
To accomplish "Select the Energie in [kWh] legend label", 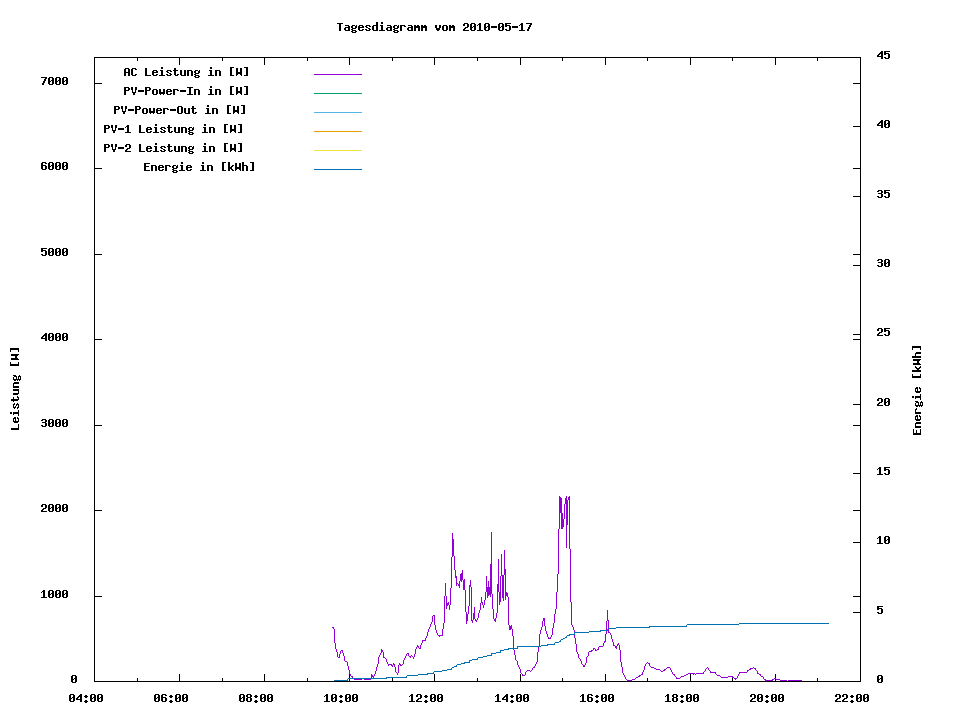I will 199,167.
